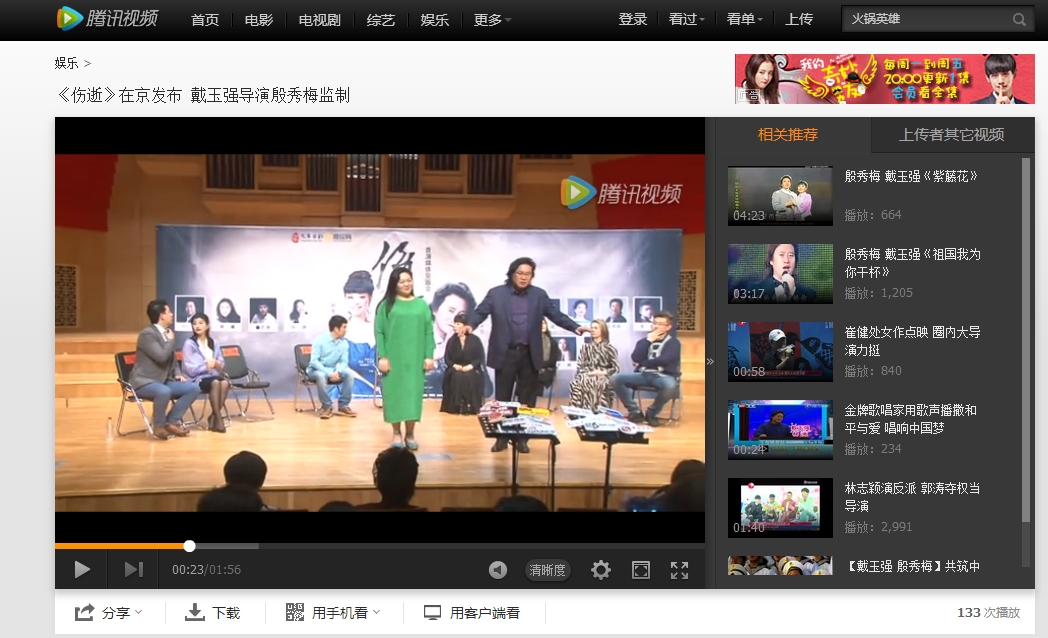Select the search magnifier icon
The image size is (1048, 638).
tap(1018, 18)
